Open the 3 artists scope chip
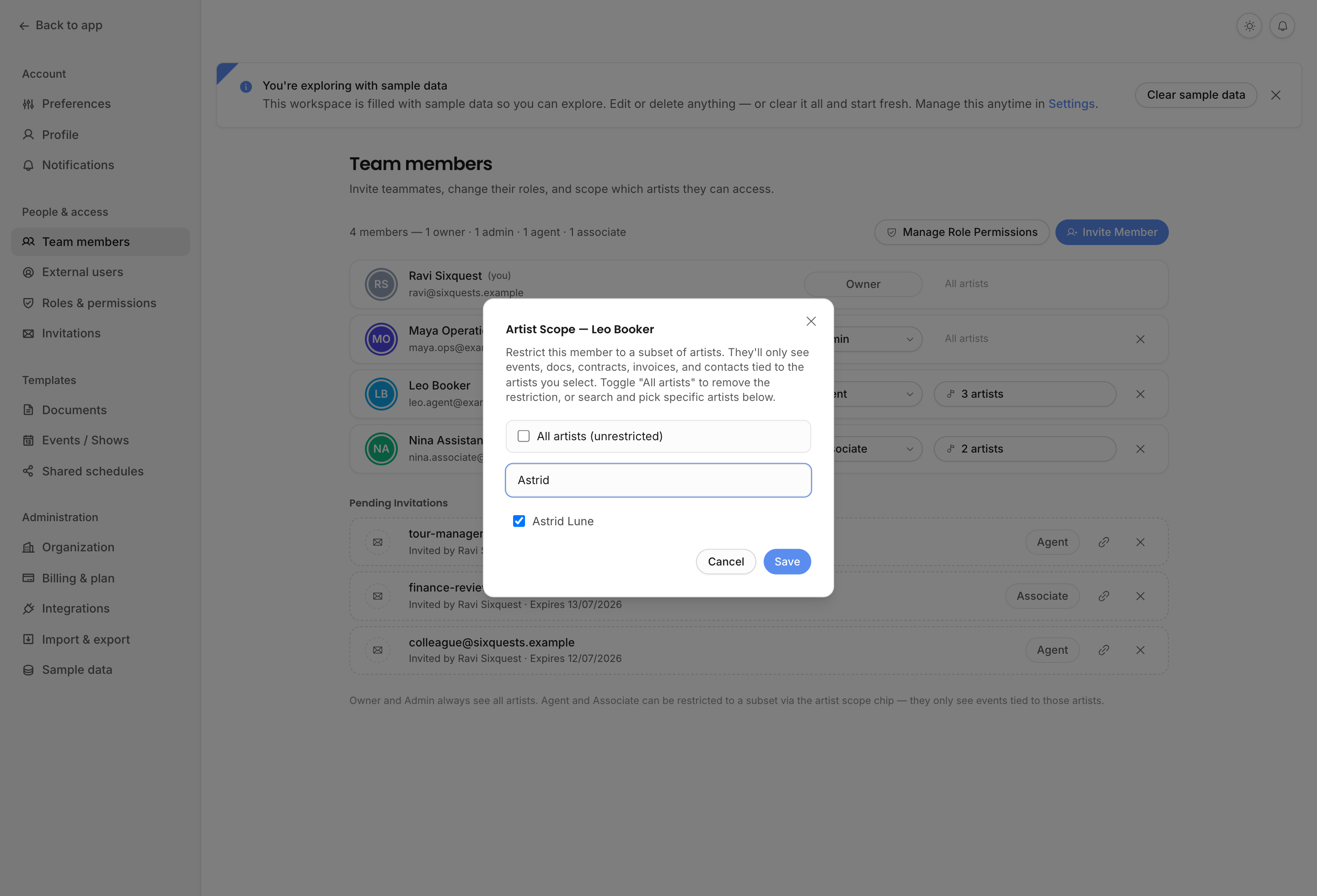The image size is (1317, 896). pyautogui.click(x=1025, y=394)
